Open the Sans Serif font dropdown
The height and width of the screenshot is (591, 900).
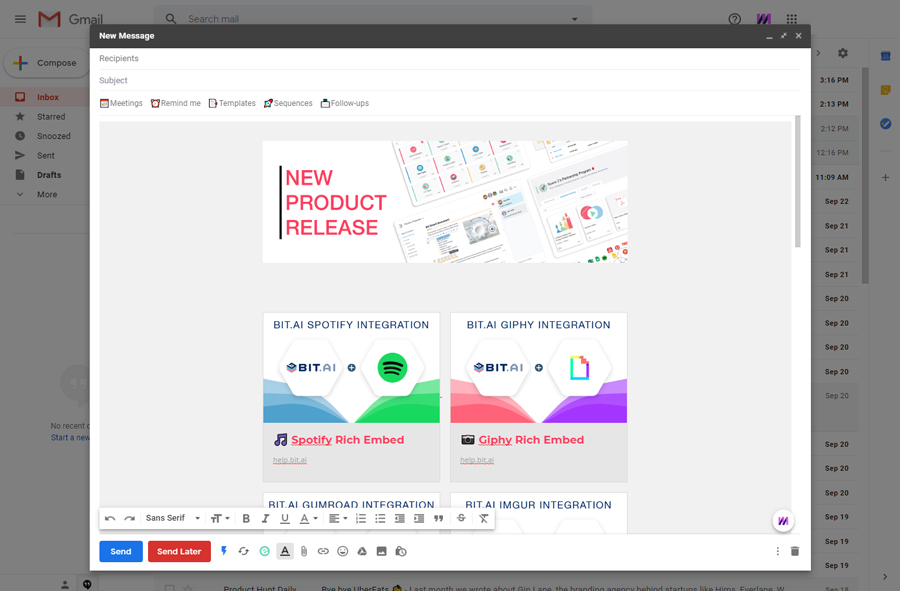170,519
